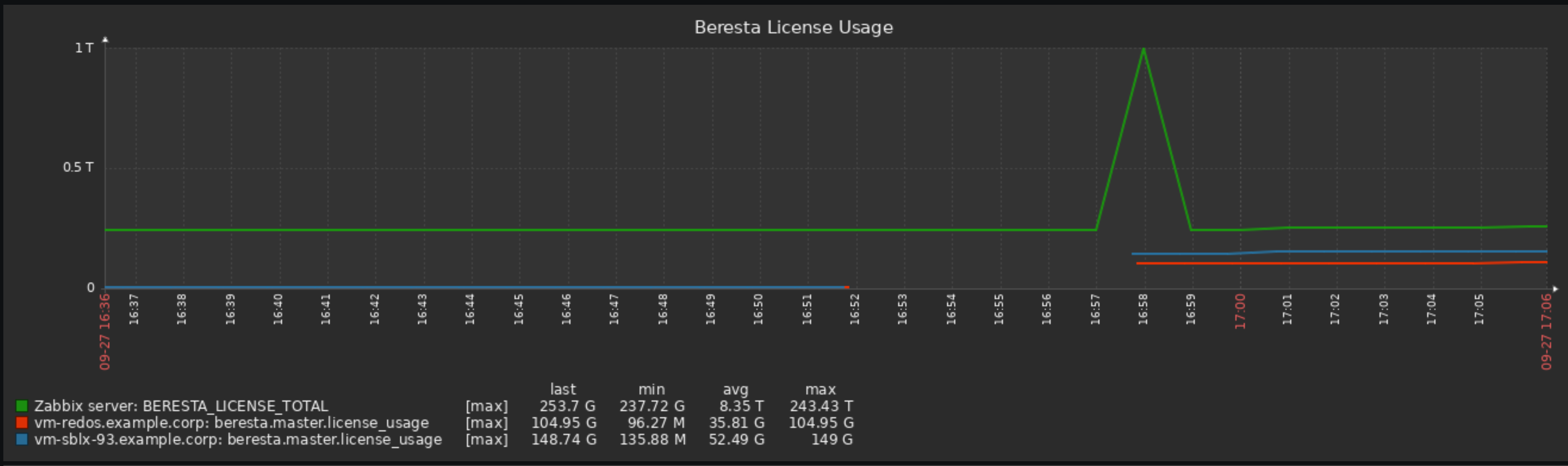The width and height of the screenshot is (1568, 466).
Task: Click the x-axis arrowhead at right end
Action: (x=1555, y=289)
